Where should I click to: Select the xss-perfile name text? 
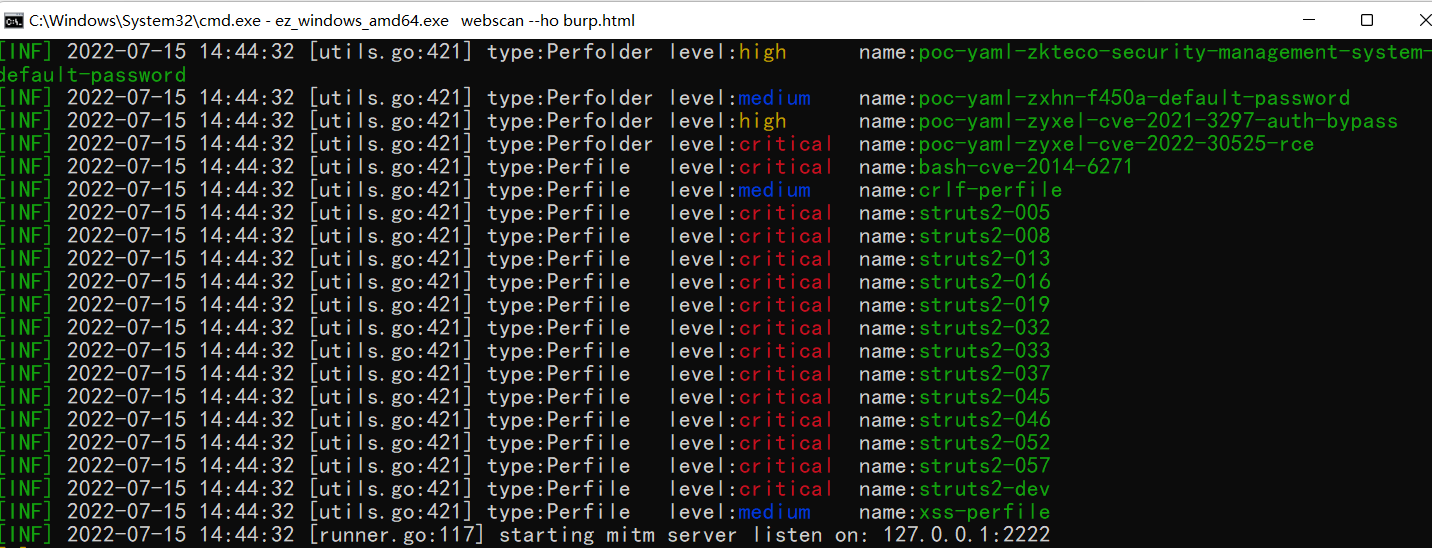tap(984, 512)
